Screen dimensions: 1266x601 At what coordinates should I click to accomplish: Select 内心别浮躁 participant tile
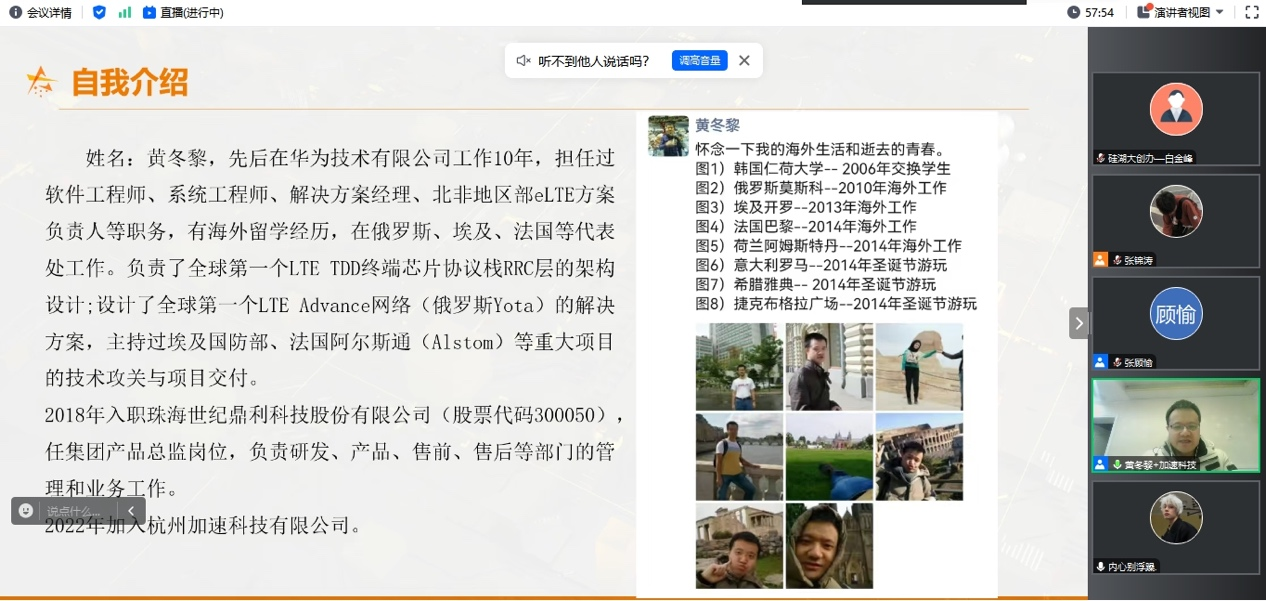pyautogui.click(x=1175, y=526)
